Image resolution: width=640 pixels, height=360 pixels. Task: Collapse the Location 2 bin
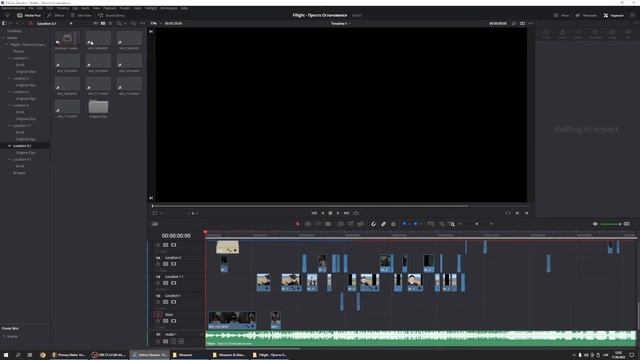10,78
